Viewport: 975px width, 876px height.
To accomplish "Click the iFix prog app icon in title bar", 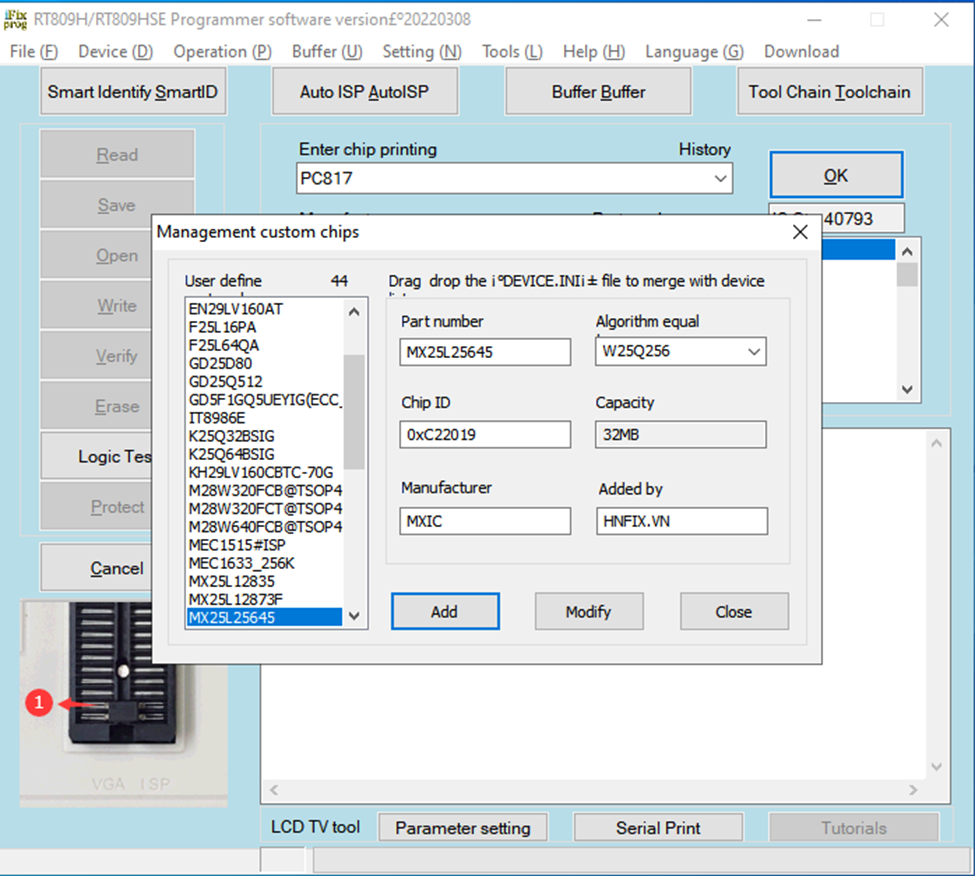I will (15, 19).
